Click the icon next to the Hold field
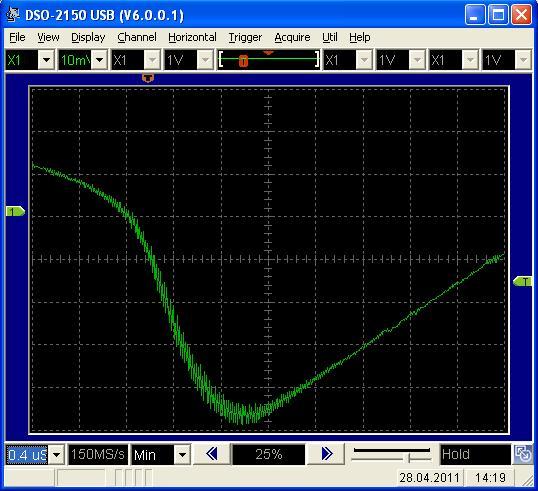 (523, 454)
